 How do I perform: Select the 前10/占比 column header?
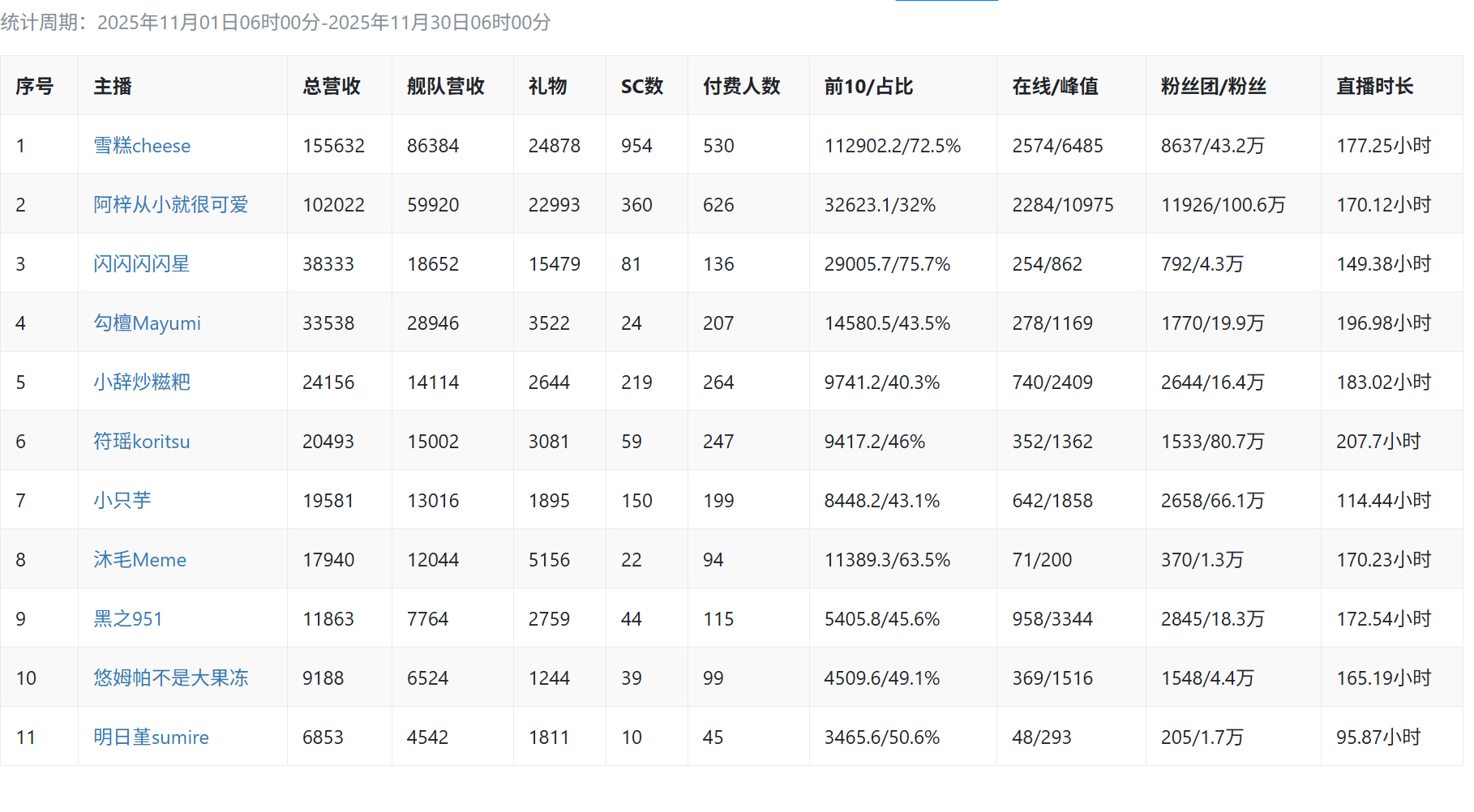click(x=868, y=86)
